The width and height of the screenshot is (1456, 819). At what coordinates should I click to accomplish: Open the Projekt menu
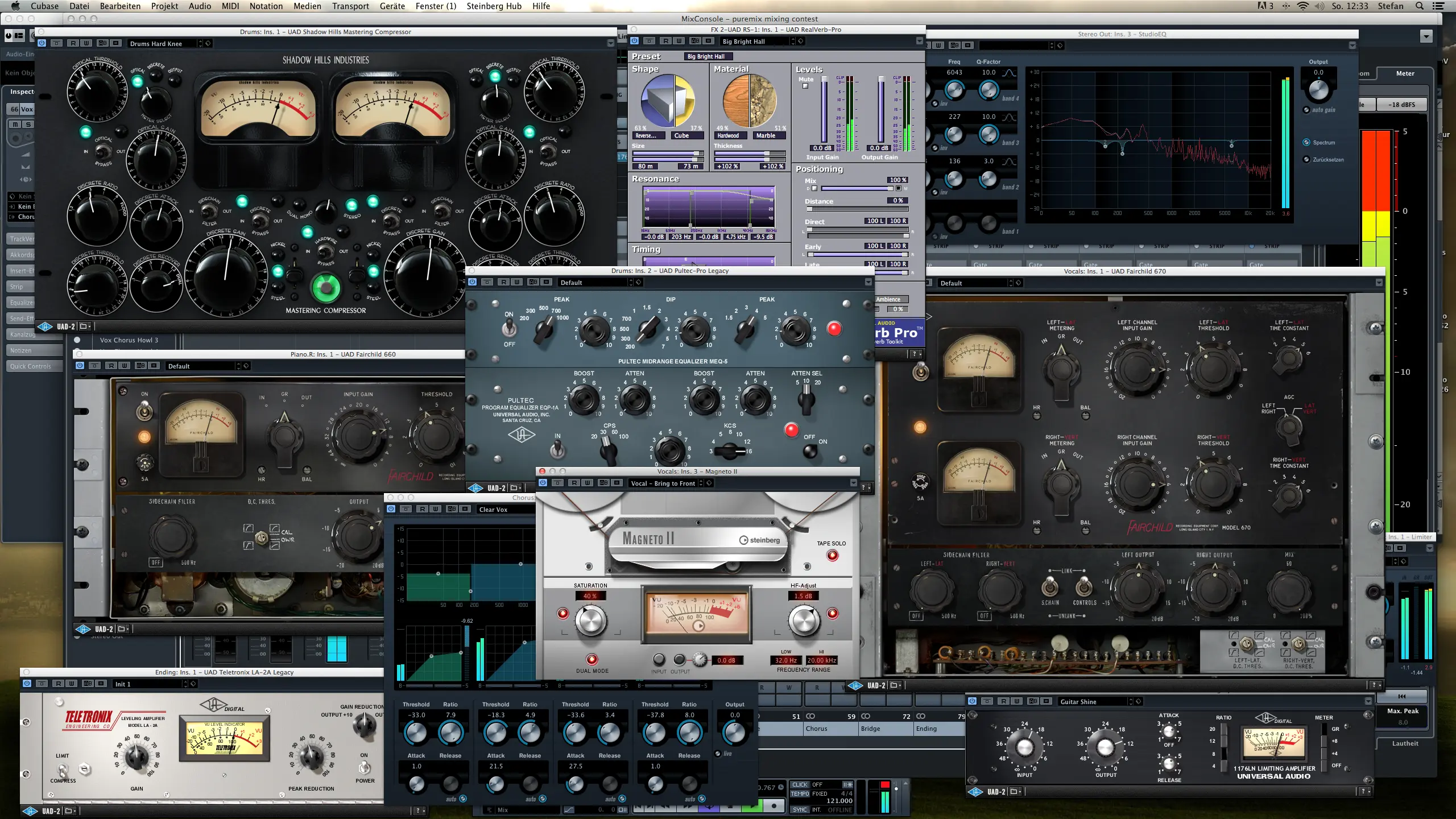click(x=164, y=6)
